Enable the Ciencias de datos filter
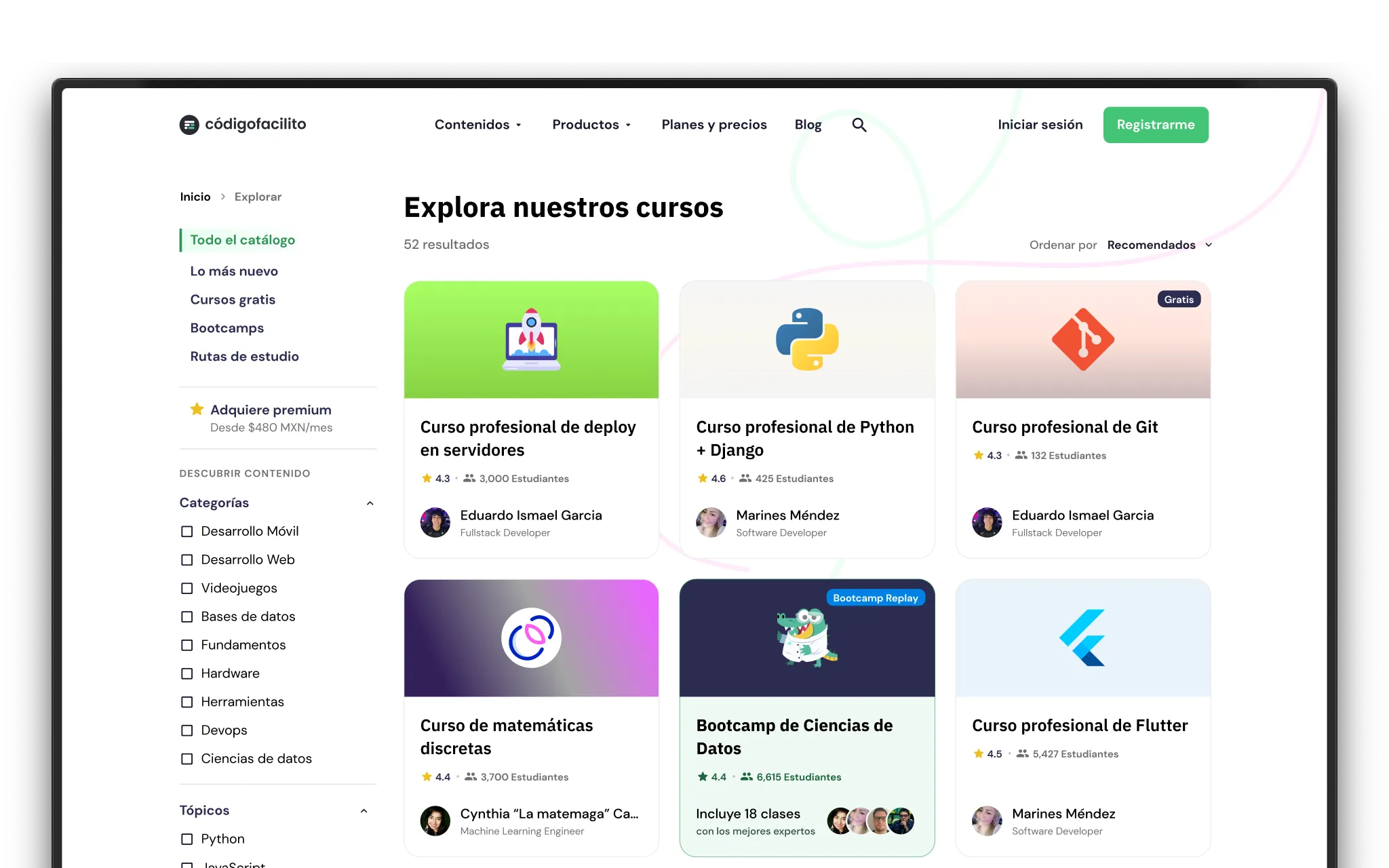1389x868 pixels. 187,759
